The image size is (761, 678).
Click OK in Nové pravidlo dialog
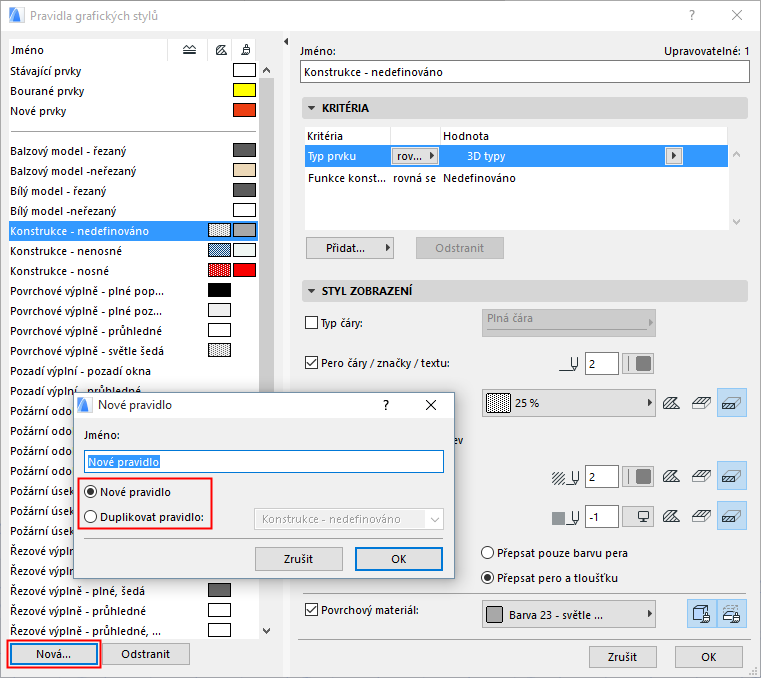pos(398,559)
